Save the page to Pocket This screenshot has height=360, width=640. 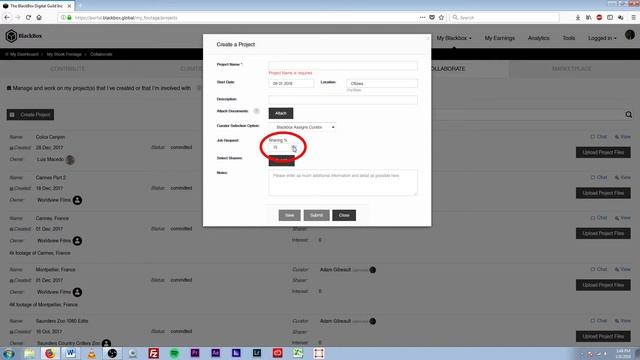point(432,18)
